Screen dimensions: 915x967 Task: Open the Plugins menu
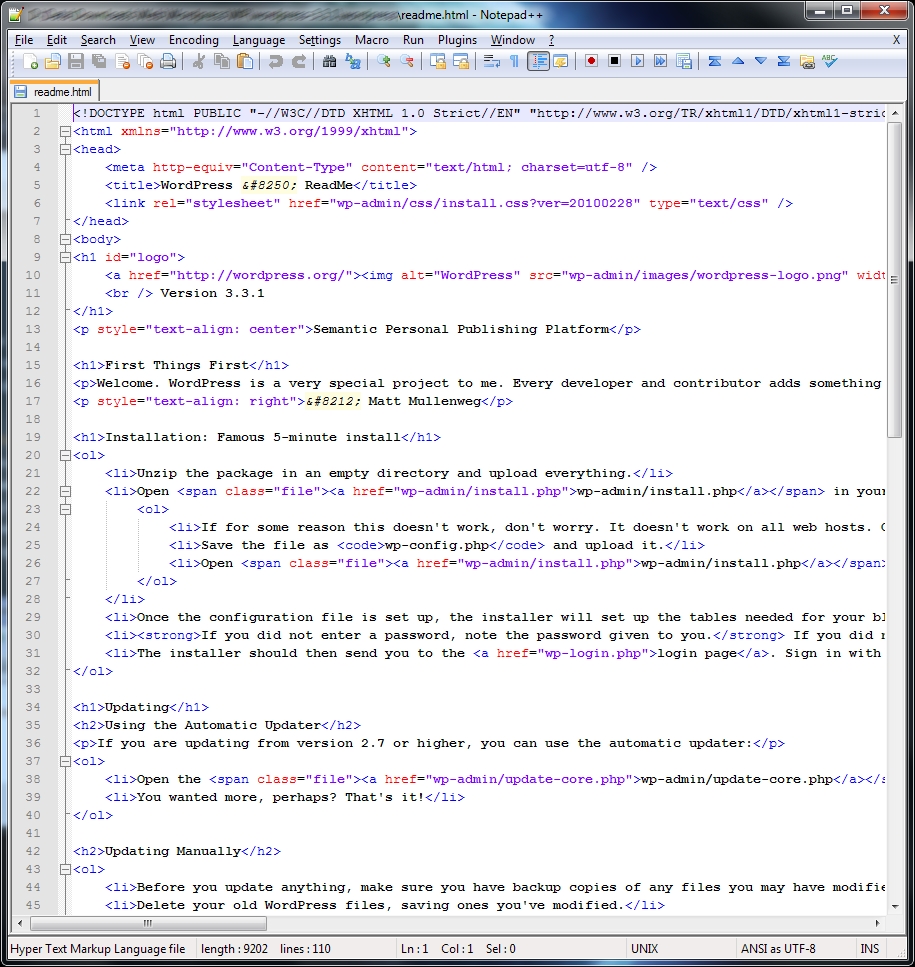coord(458,40)
